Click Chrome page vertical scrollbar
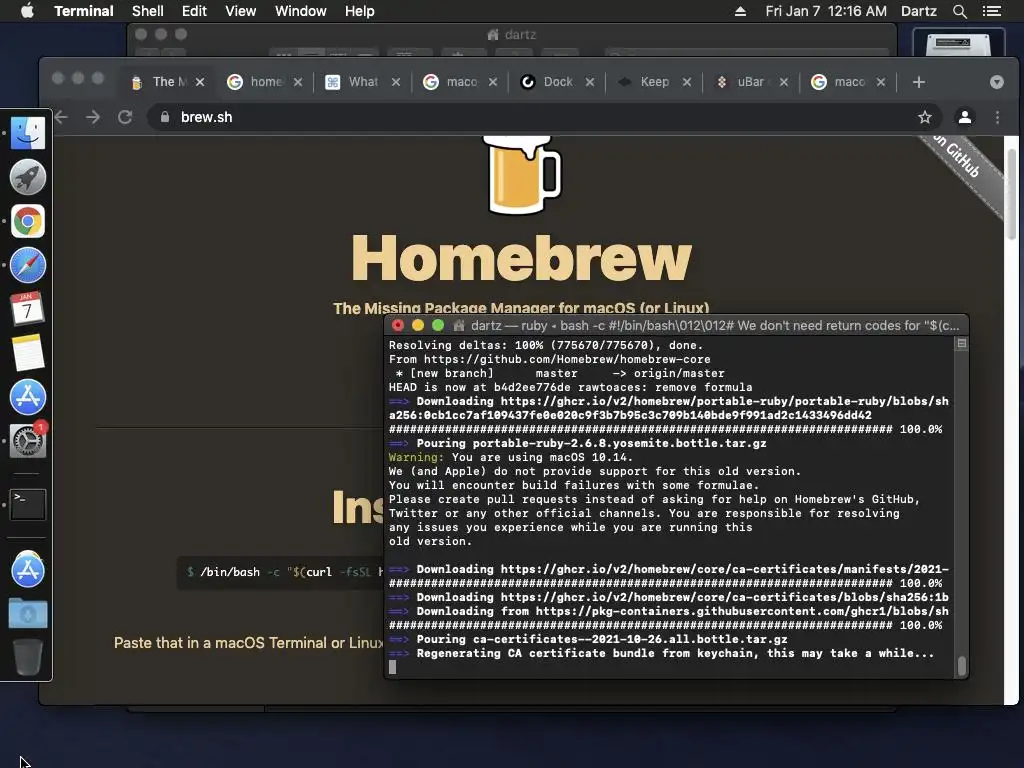The width and height of the screenshot is (1024, 768). coord(1012,193)
